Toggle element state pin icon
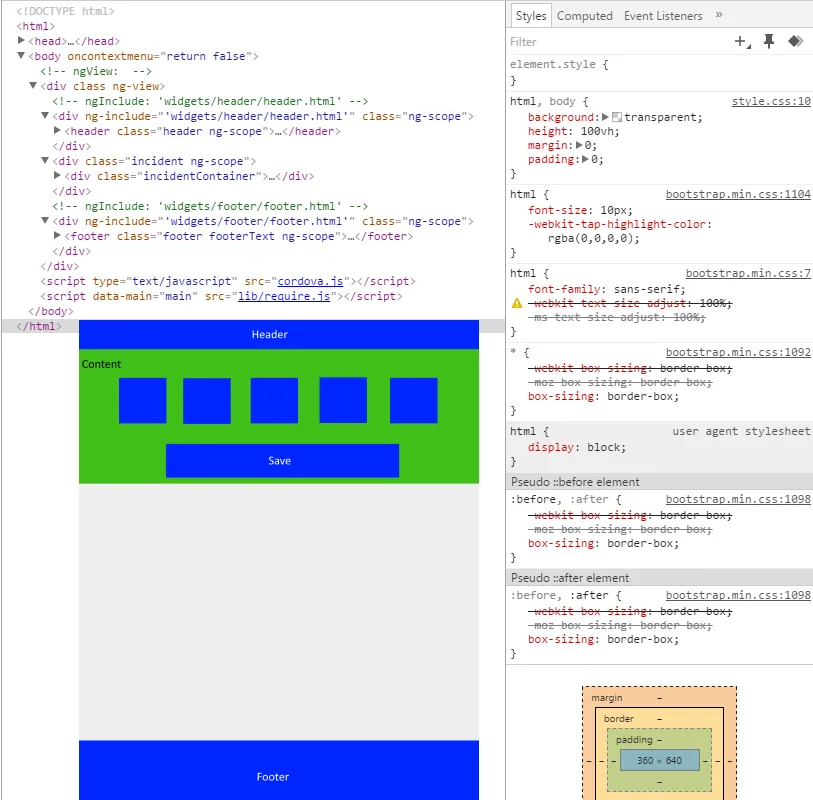The width and height of the screenshot is (813, 800). tap(769, 41)
